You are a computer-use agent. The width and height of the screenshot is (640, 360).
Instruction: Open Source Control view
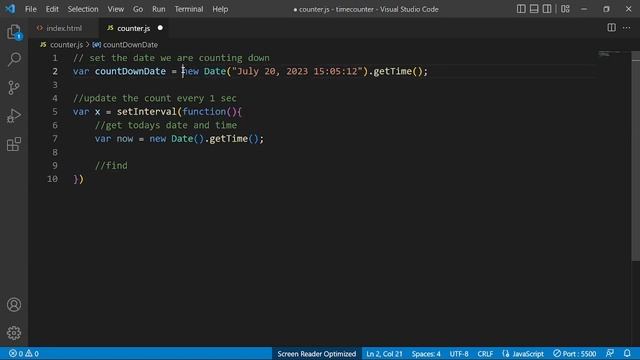point(14,88)
